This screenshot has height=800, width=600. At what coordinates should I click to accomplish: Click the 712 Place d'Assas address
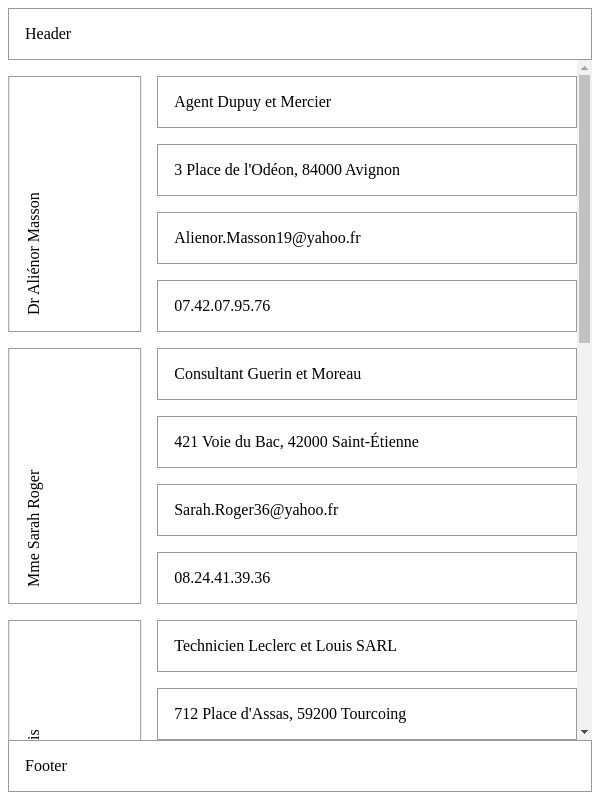pos(366,714)
